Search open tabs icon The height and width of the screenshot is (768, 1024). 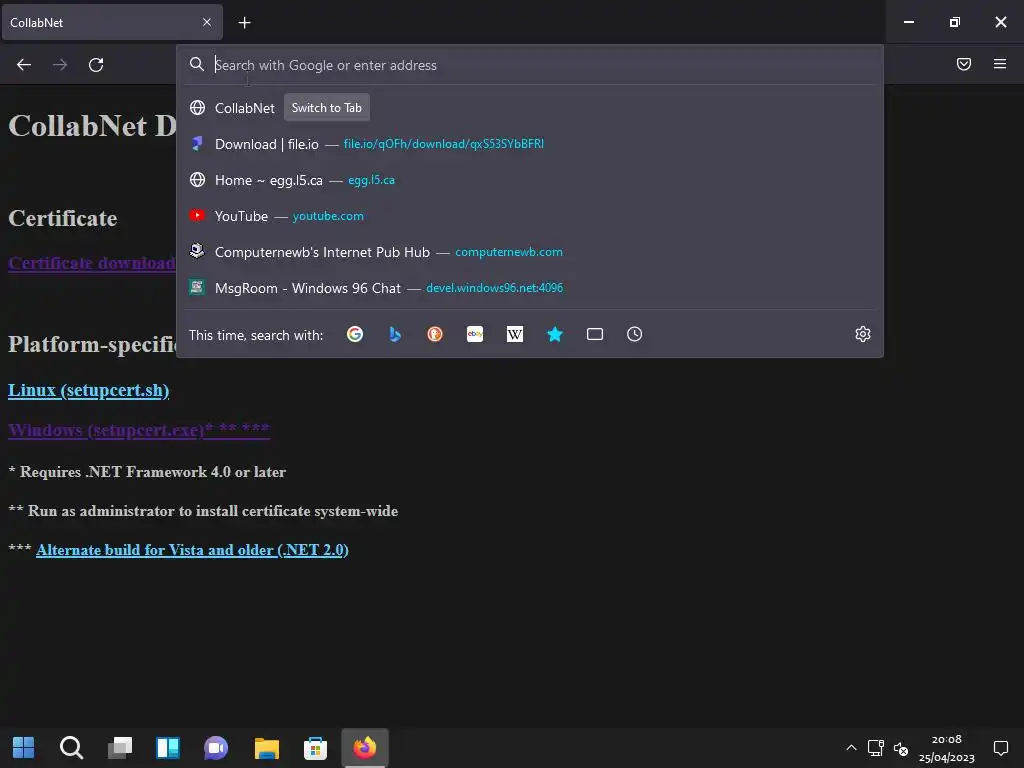[594, 334]
